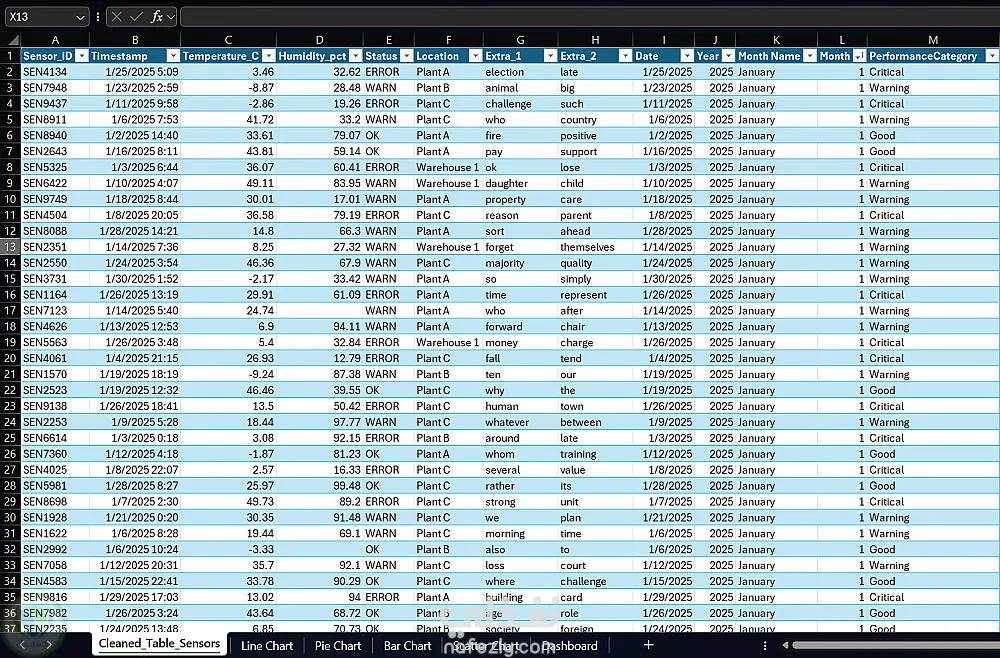The width and height of the screenshot is (1000, 658).
Task: Select row 25 header
Action: 10,438
